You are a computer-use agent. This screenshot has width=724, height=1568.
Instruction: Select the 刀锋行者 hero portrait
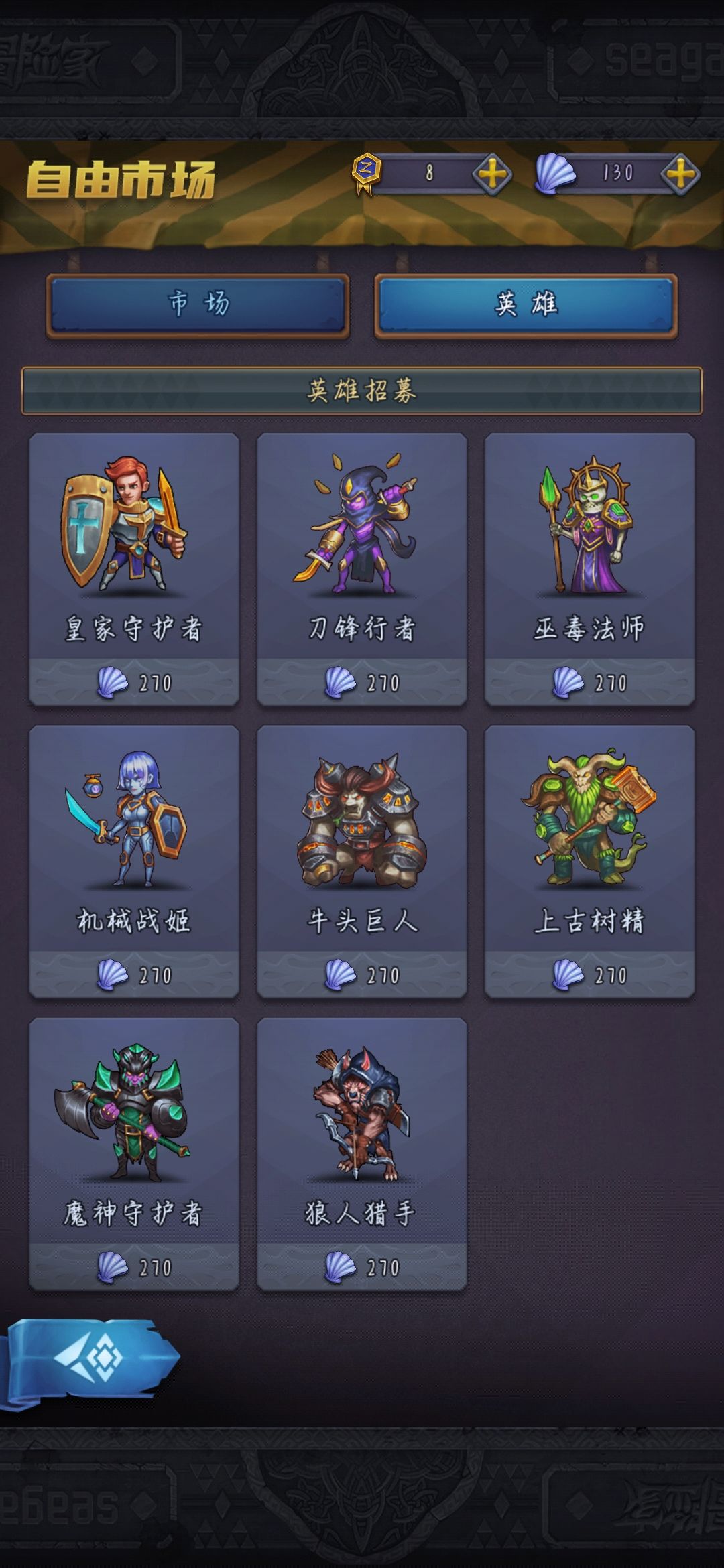[x=361, y=526]
